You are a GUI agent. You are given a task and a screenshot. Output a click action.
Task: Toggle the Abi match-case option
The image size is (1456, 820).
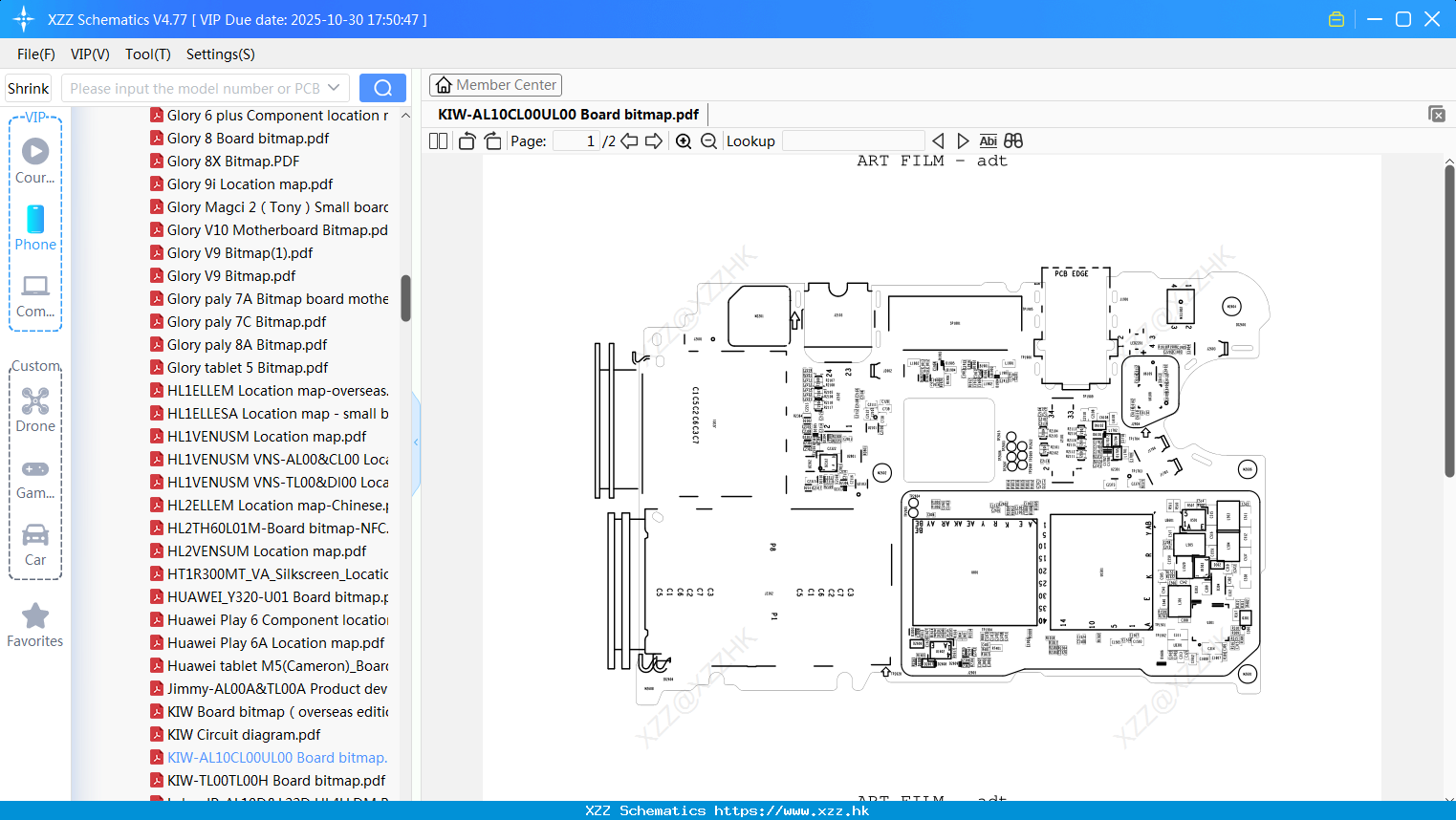[988, 140]
